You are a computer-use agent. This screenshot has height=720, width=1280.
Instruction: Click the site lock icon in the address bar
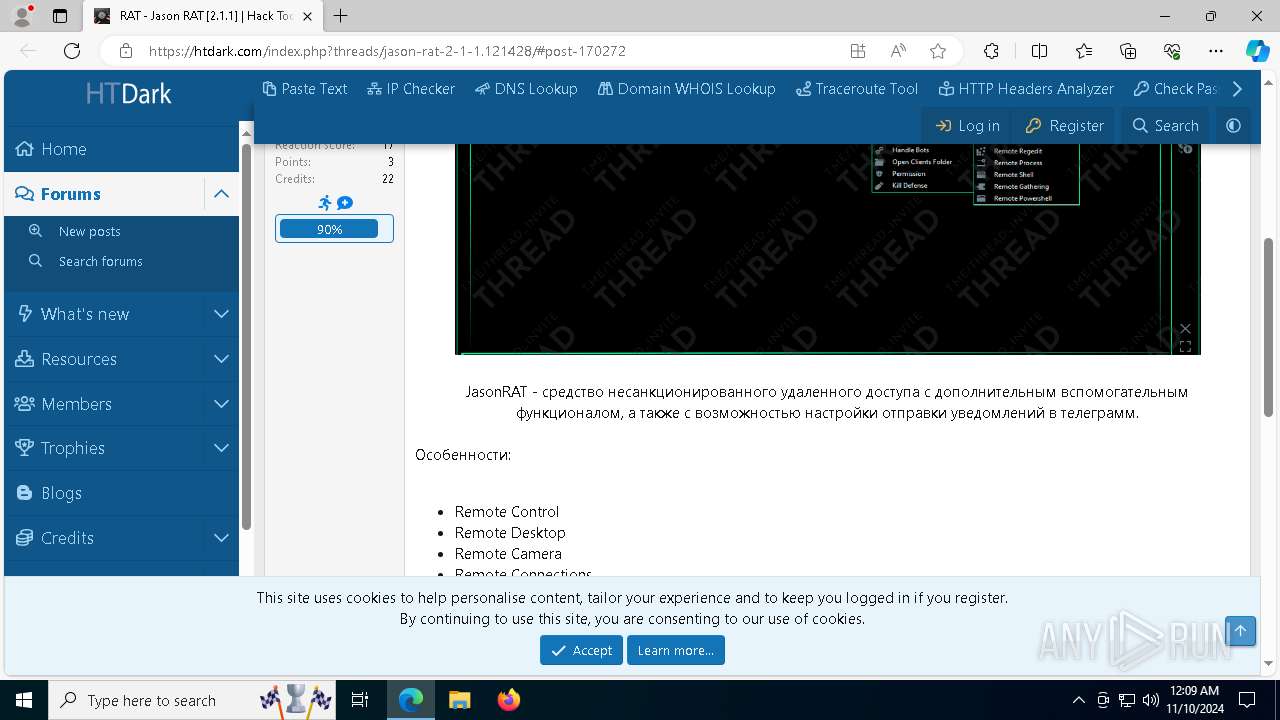(126, 51)
